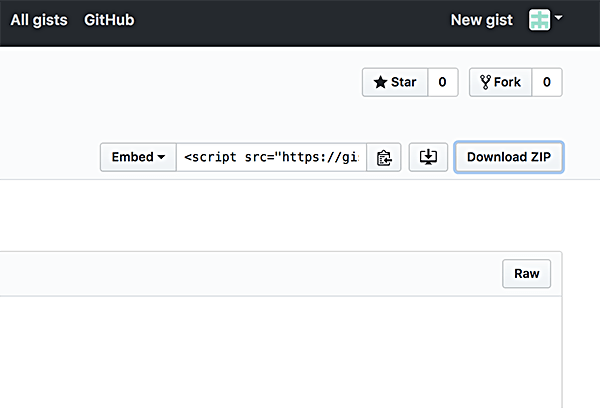Click the fork icon in the Fork button

(x=485, y=83)
